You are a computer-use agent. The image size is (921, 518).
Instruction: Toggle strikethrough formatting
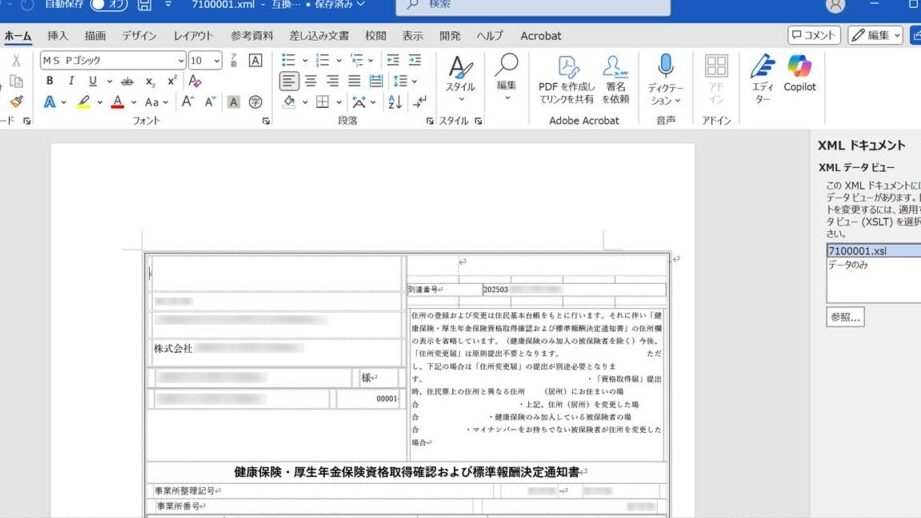coord(125,81)
